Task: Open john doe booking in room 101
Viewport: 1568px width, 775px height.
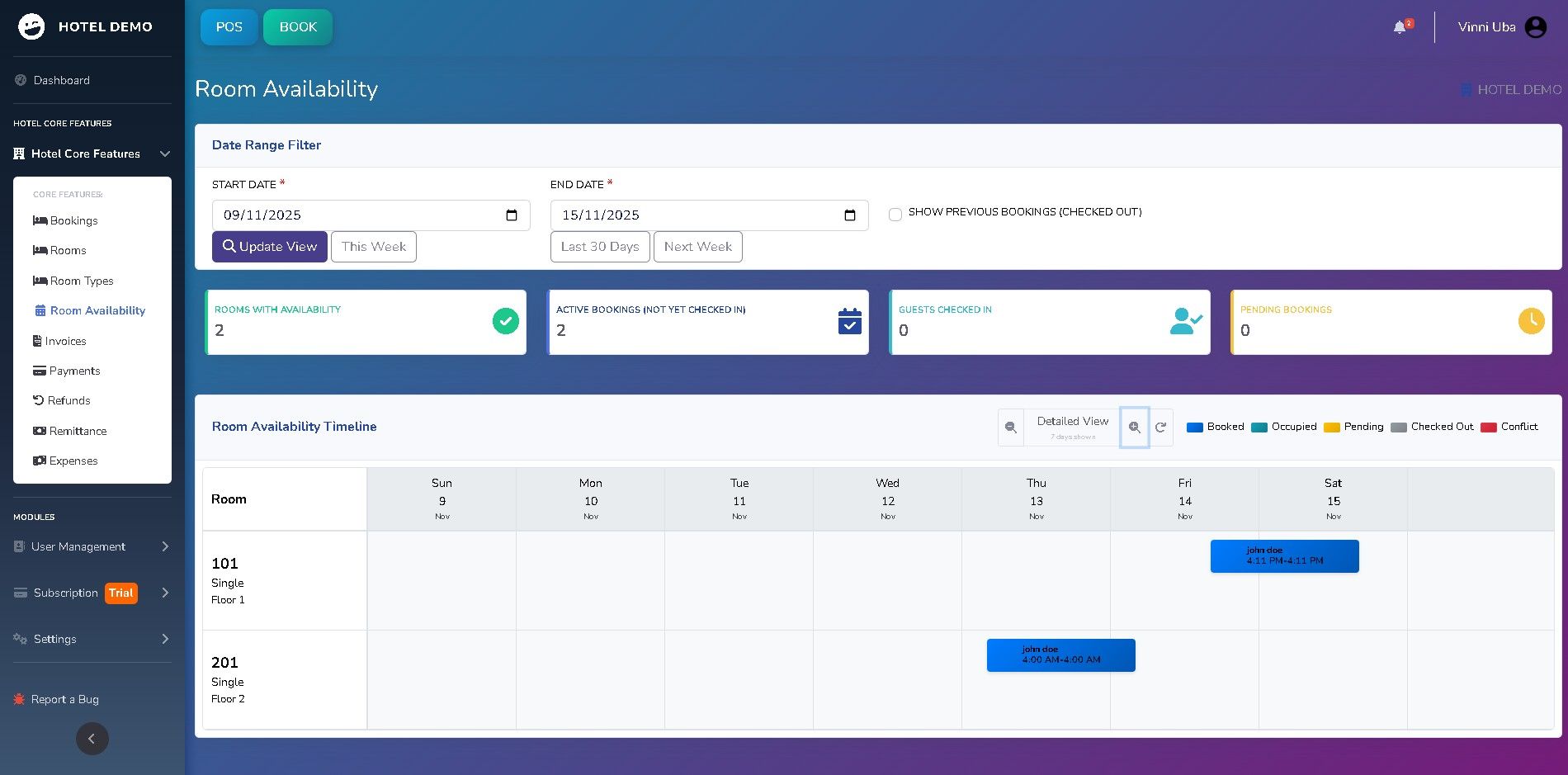Action: 1285,556
